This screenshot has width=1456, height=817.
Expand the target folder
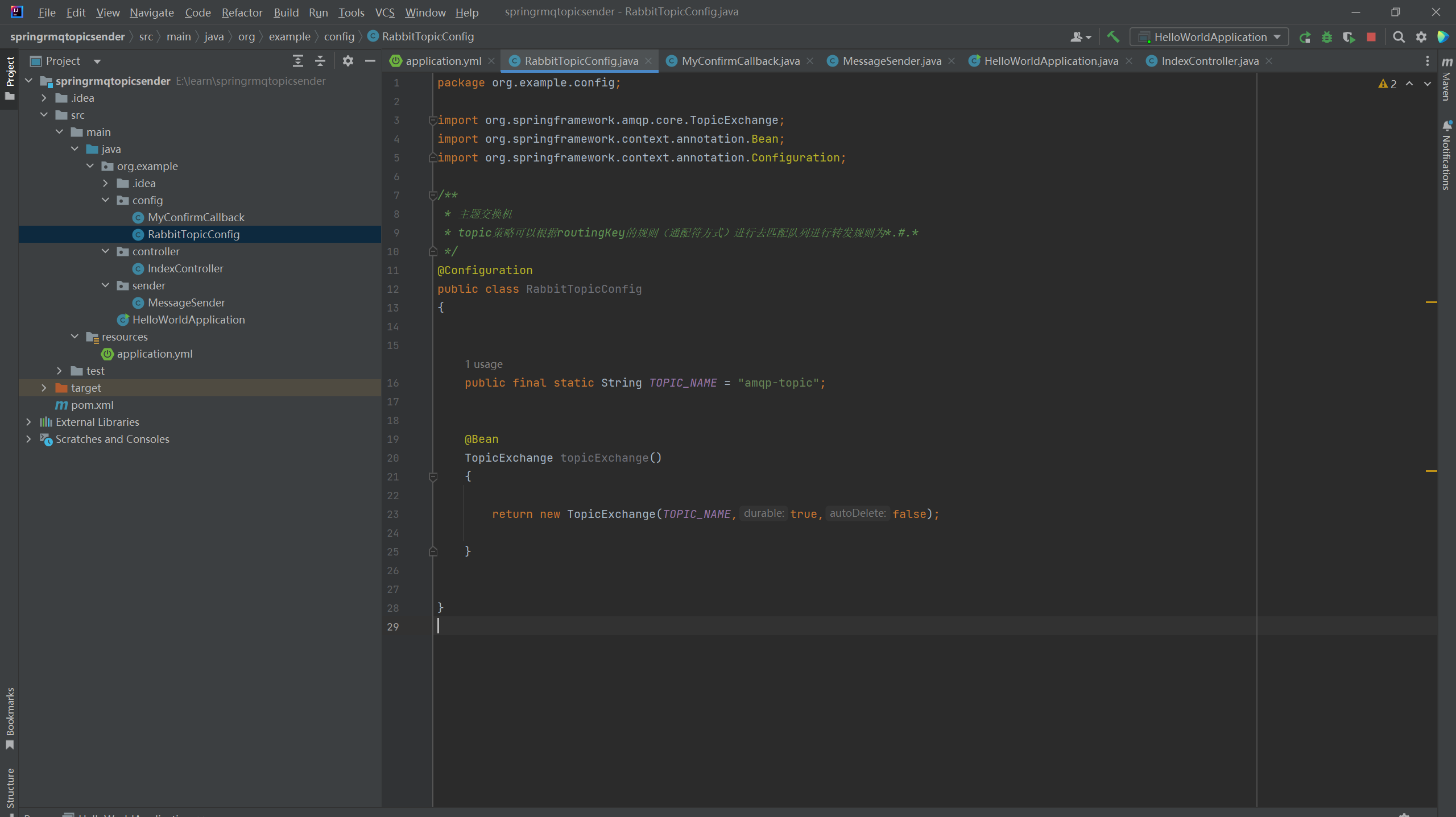point(44,388)
